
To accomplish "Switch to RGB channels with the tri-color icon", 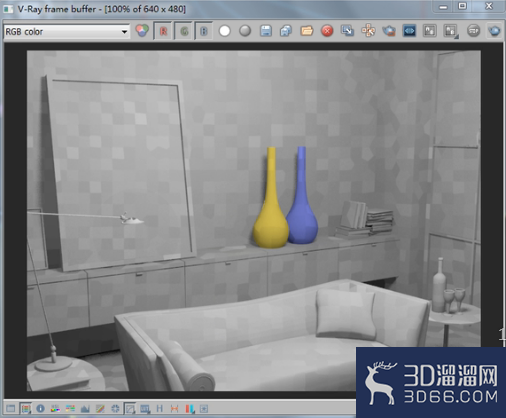I will (142, 31).
